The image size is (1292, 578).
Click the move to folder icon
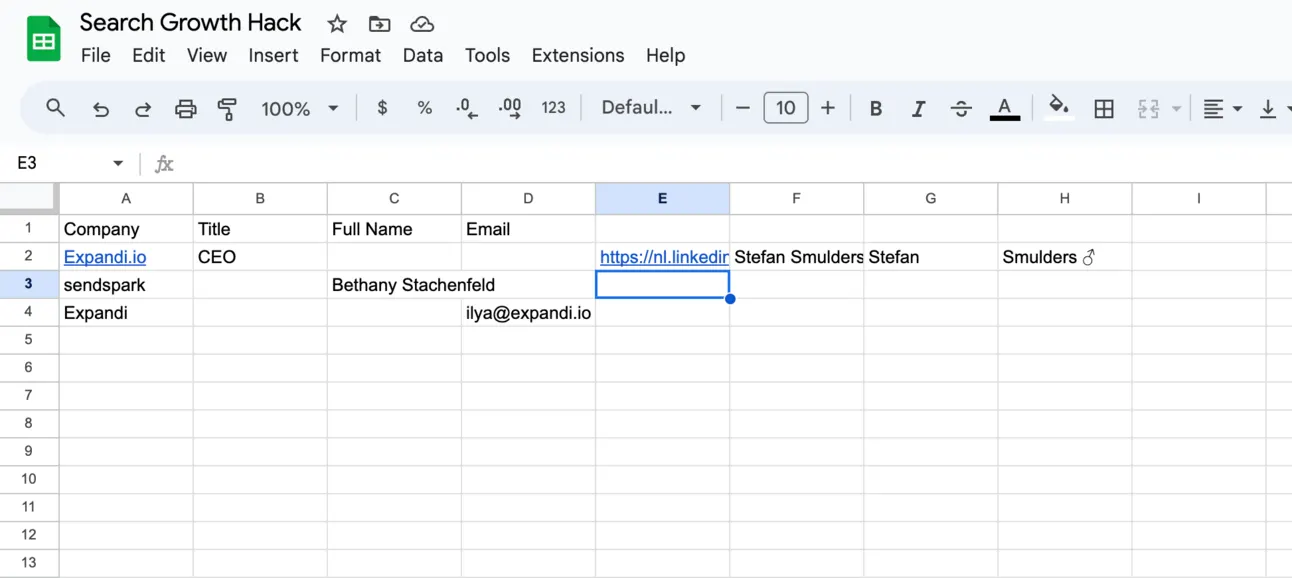379,24
